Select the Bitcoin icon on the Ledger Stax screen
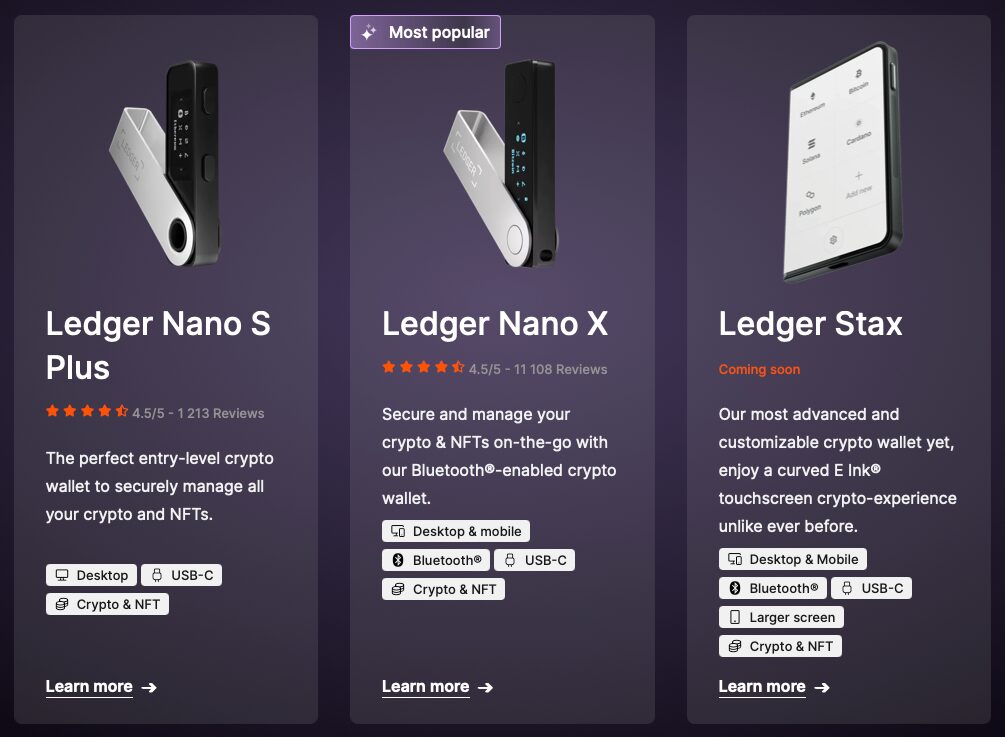1005x737 pixels. tap(857, 73)
